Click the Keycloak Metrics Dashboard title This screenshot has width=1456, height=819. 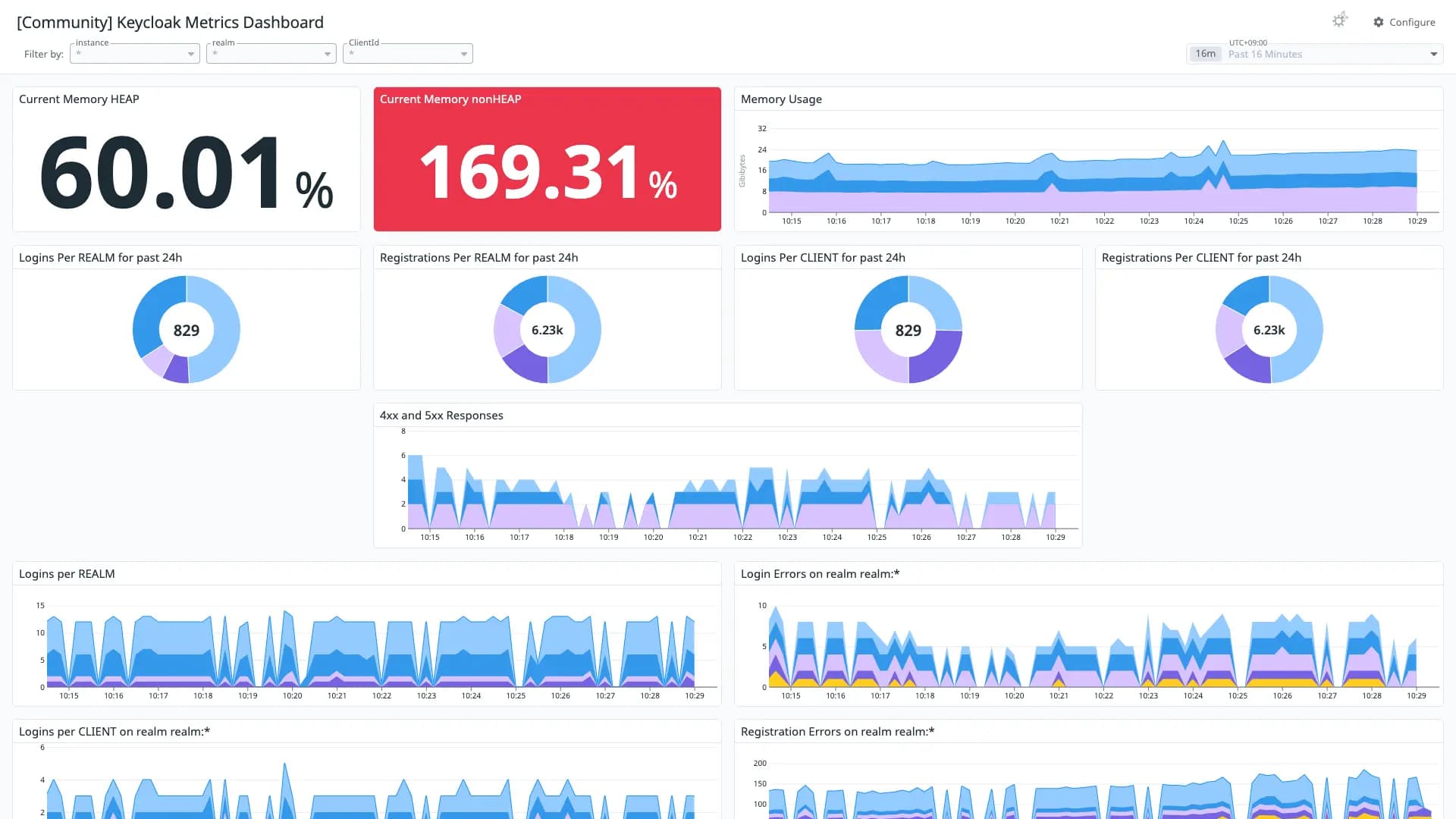click(170, 22)
